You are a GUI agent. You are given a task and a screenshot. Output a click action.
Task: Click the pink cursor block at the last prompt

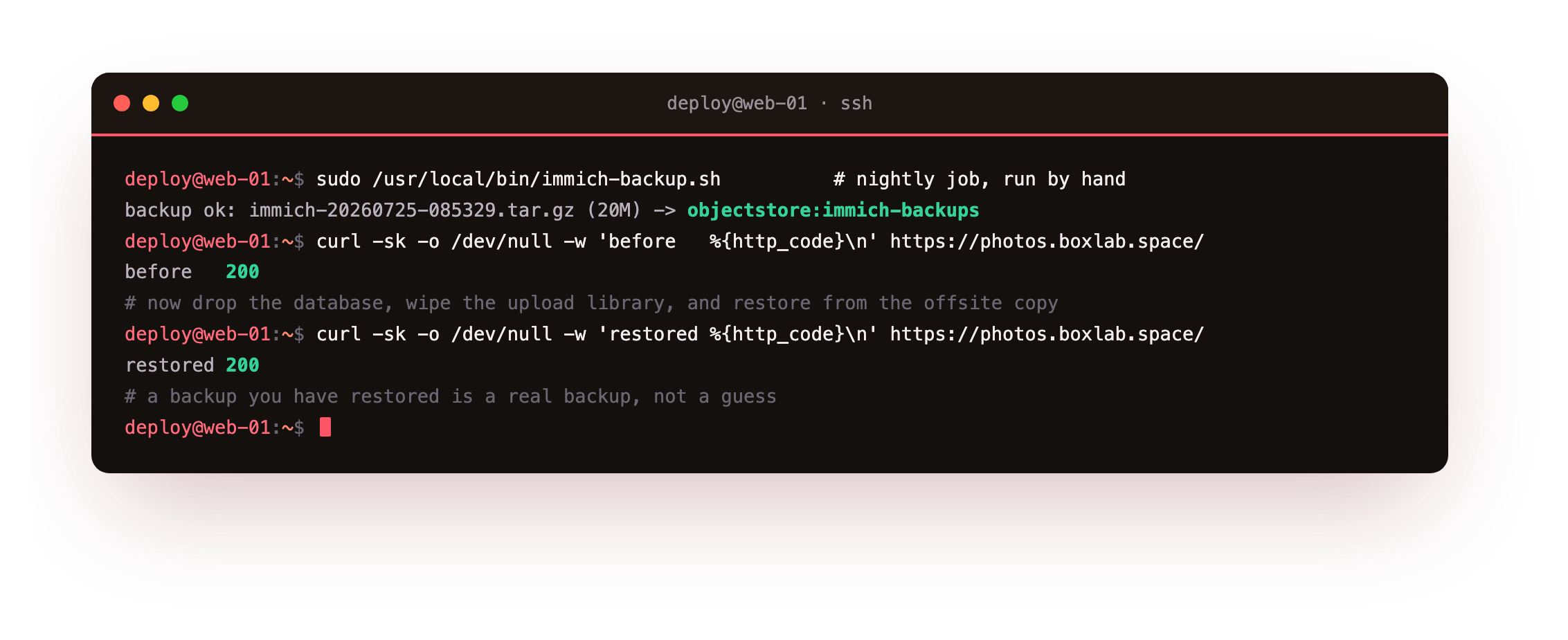click(325, 428)
